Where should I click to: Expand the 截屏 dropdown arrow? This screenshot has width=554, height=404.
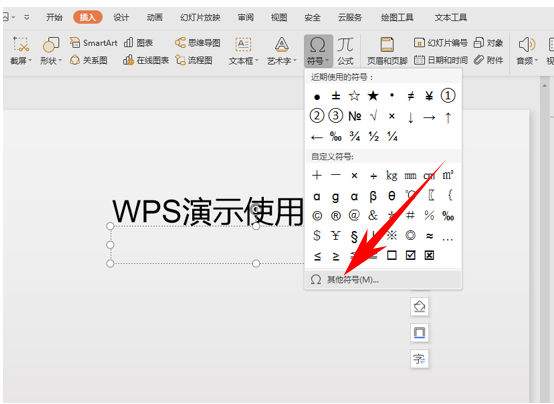(x=30, y=60)
